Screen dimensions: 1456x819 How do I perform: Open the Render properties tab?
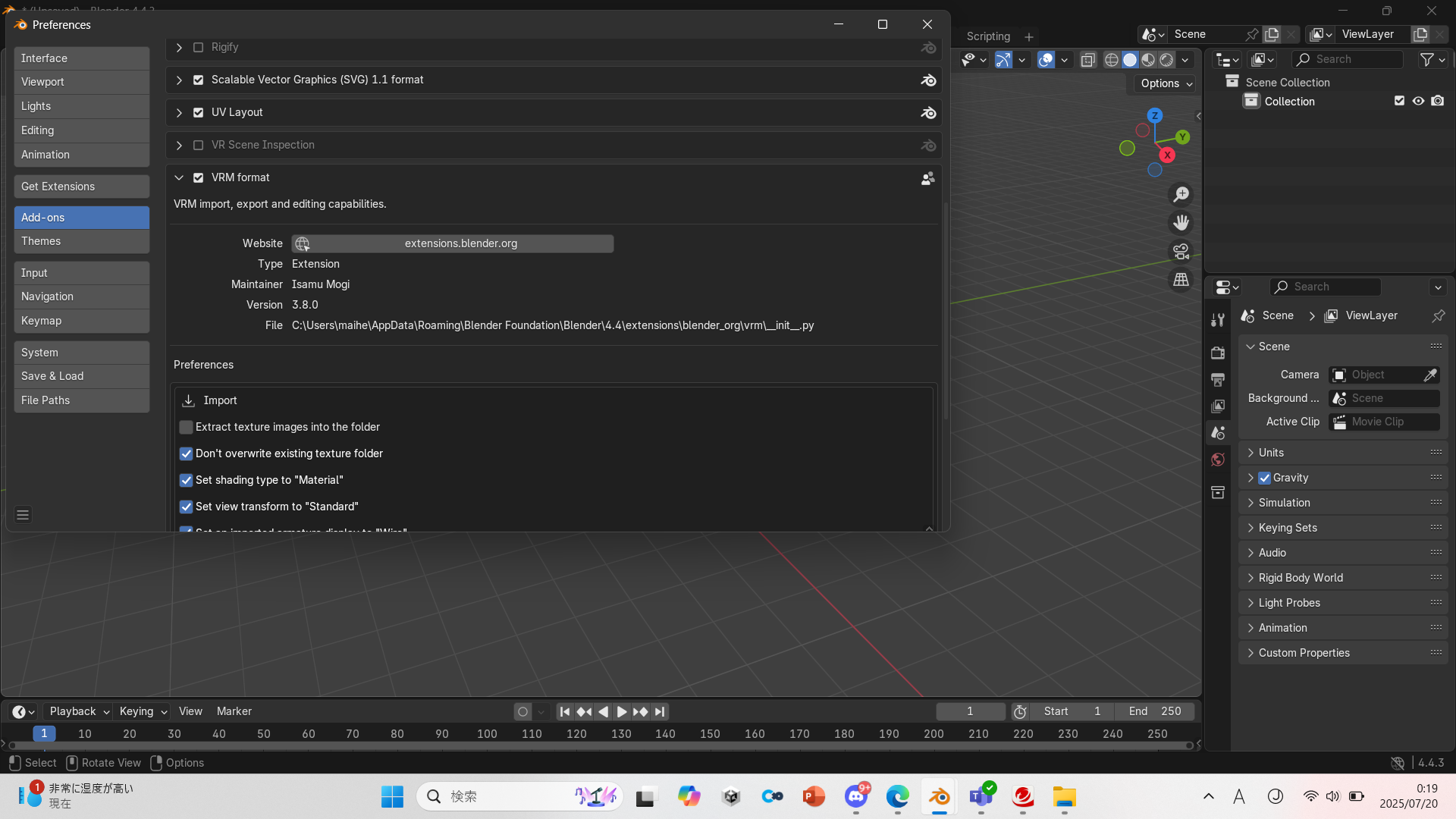1218,353
